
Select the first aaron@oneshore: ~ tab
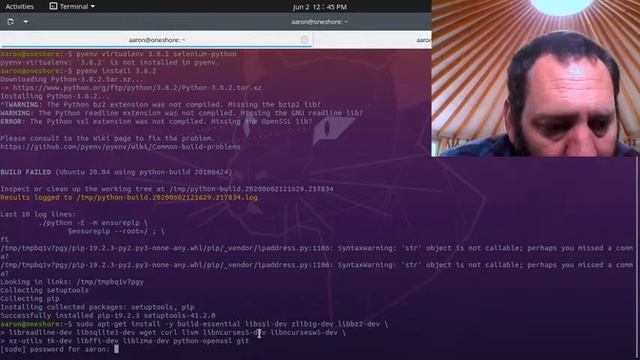tap(157, 40)
